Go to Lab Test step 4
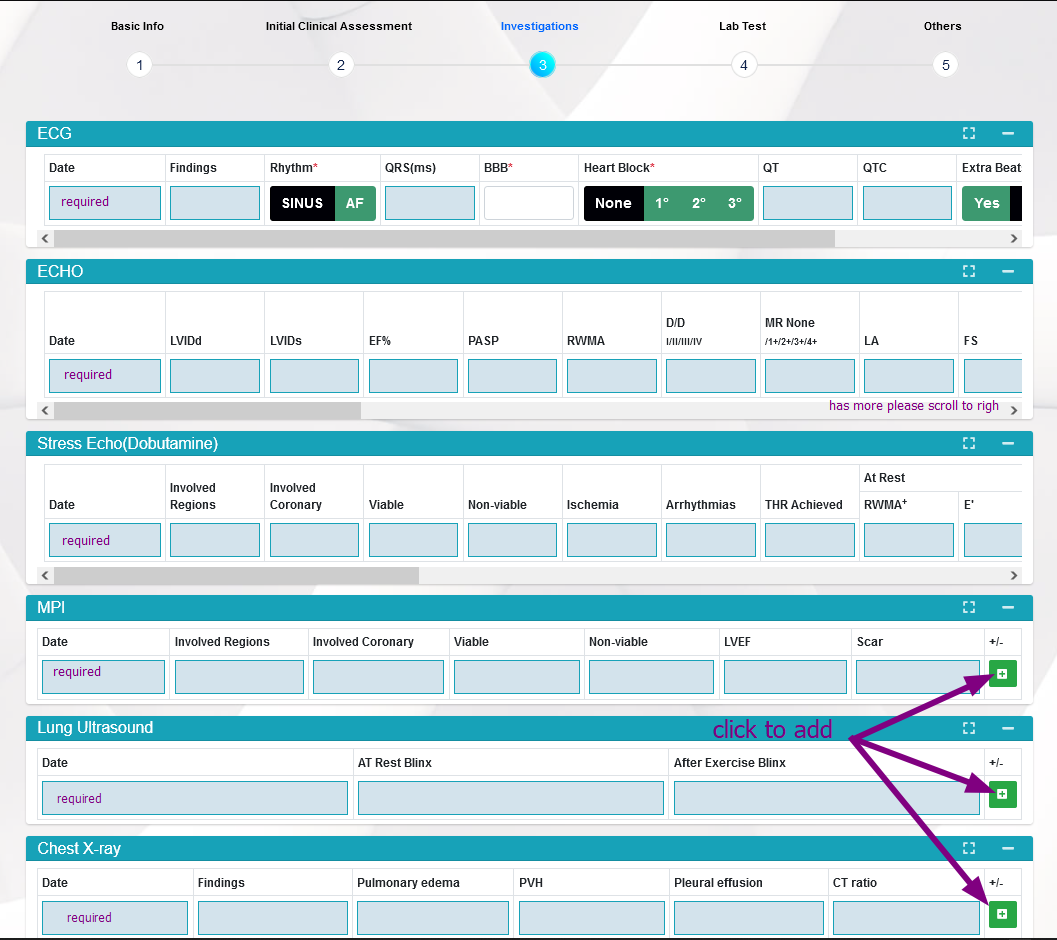 (x=743, y=65)
